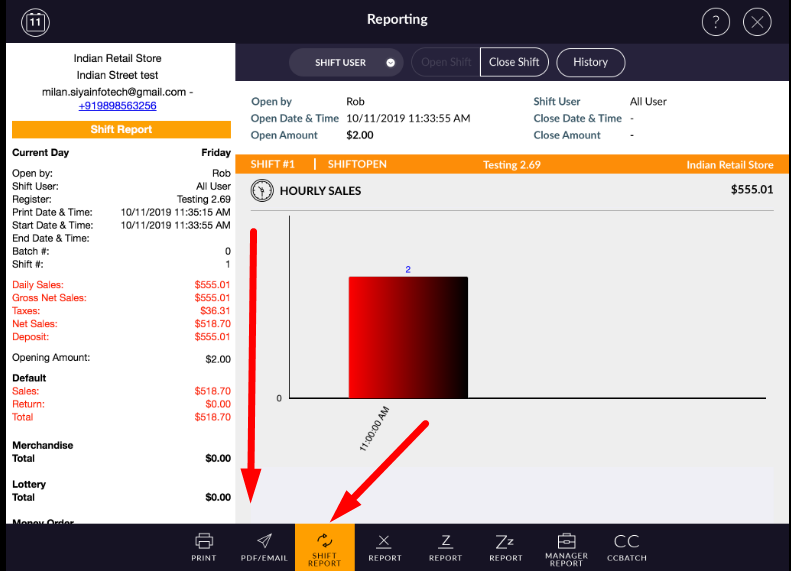Click the orange Shift Report header

click(x=121, y=130)
